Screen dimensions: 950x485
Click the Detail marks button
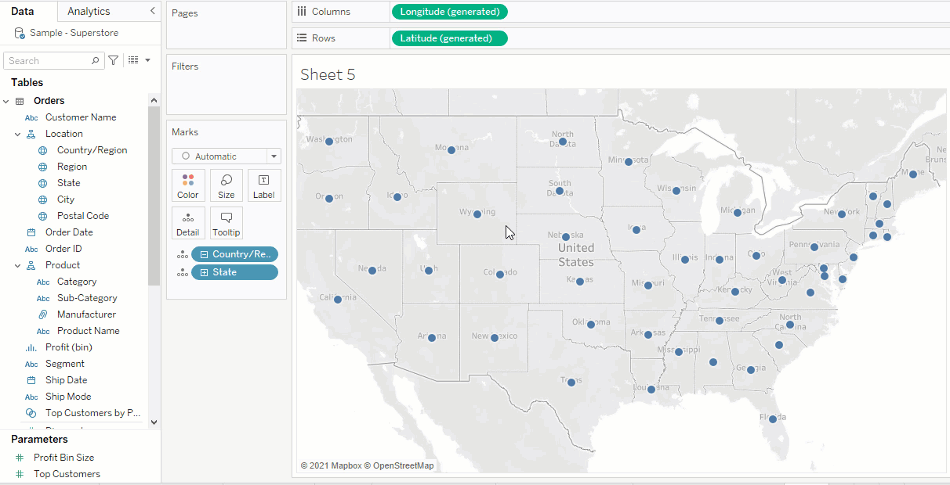[187, 222]
